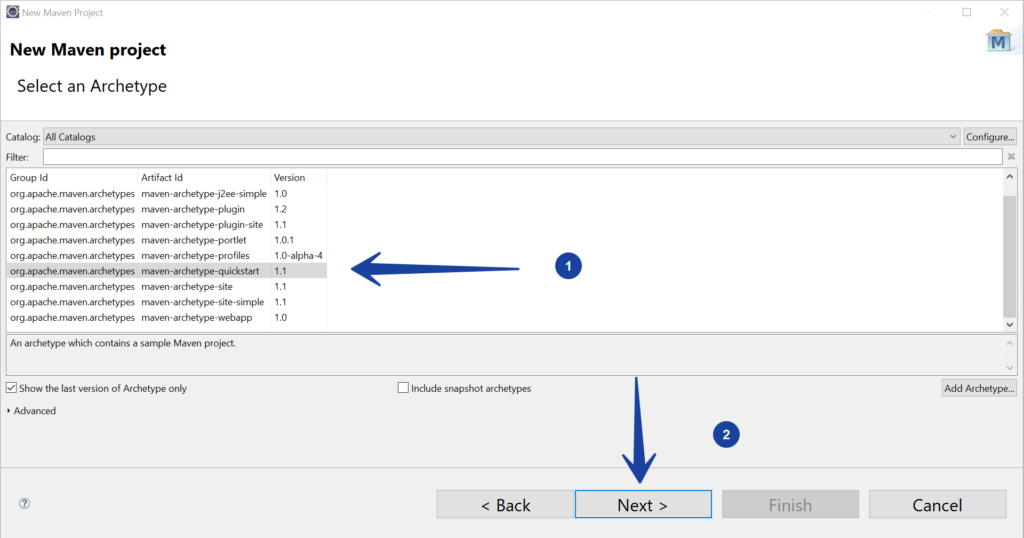Select maven-archetype-webapp row
Screen dimensions: 1024x538
167,317
